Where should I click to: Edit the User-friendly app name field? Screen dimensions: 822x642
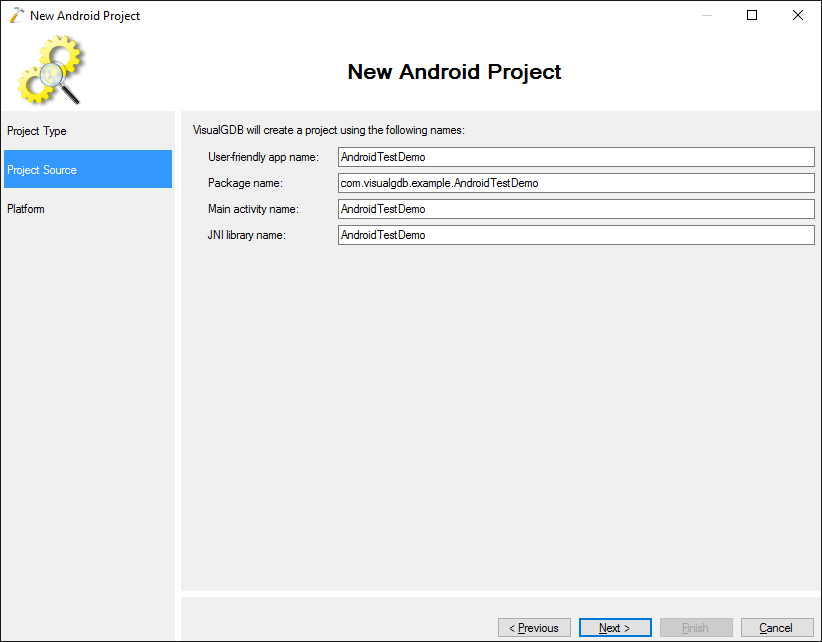[576, 157]
